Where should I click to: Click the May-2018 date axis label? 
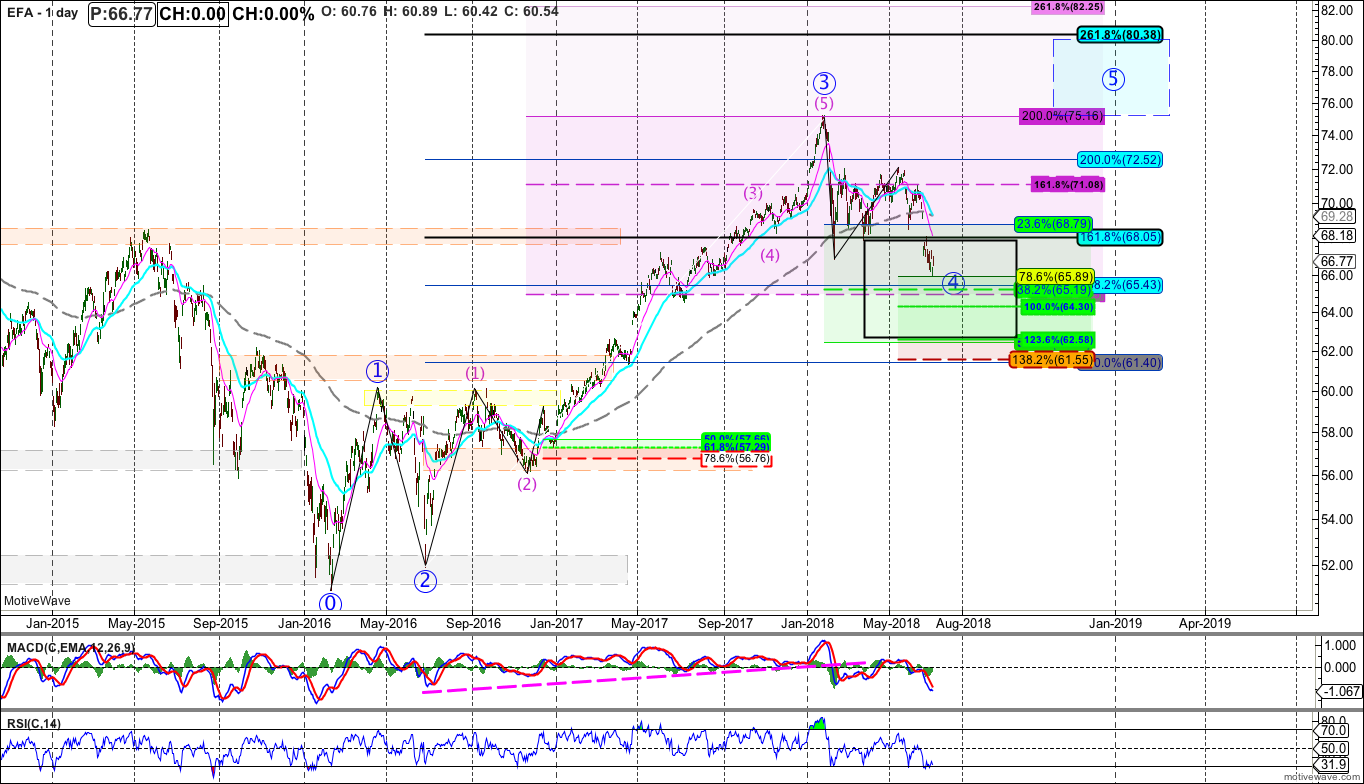click(x=891, y=622)
